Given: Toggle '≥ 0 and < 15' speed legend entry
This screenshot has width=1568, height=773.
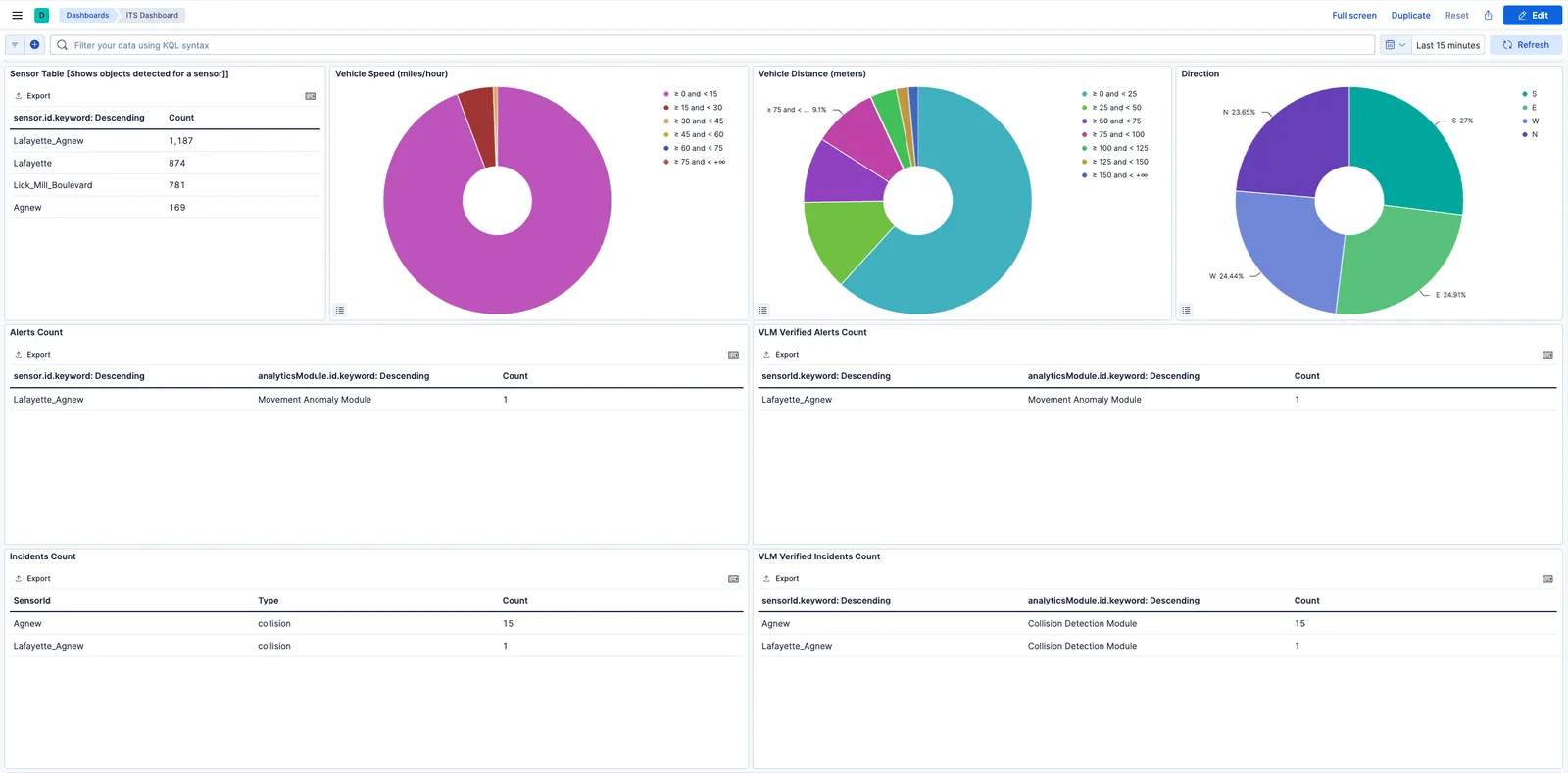Looking at the screenshot, I should (x=691, y=94).
